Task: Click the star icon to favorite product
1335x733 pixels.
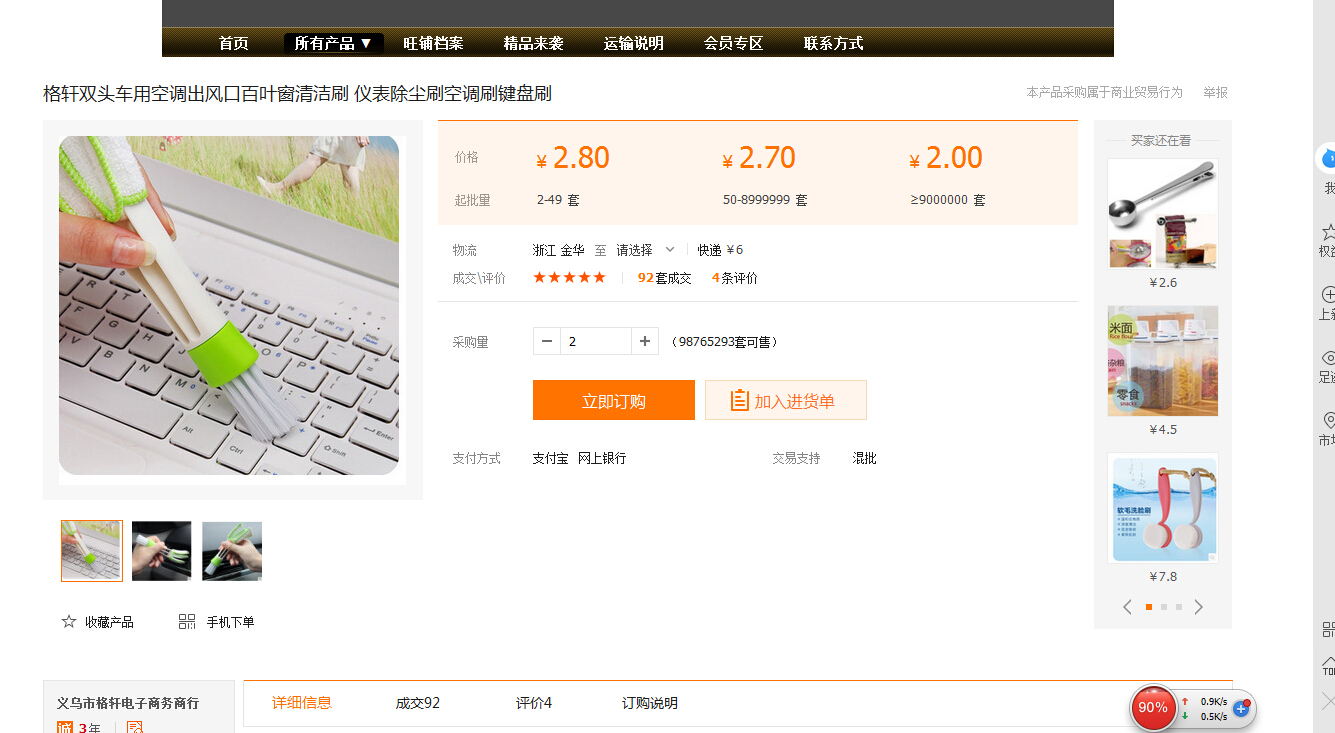Action: tap(69, 622)
